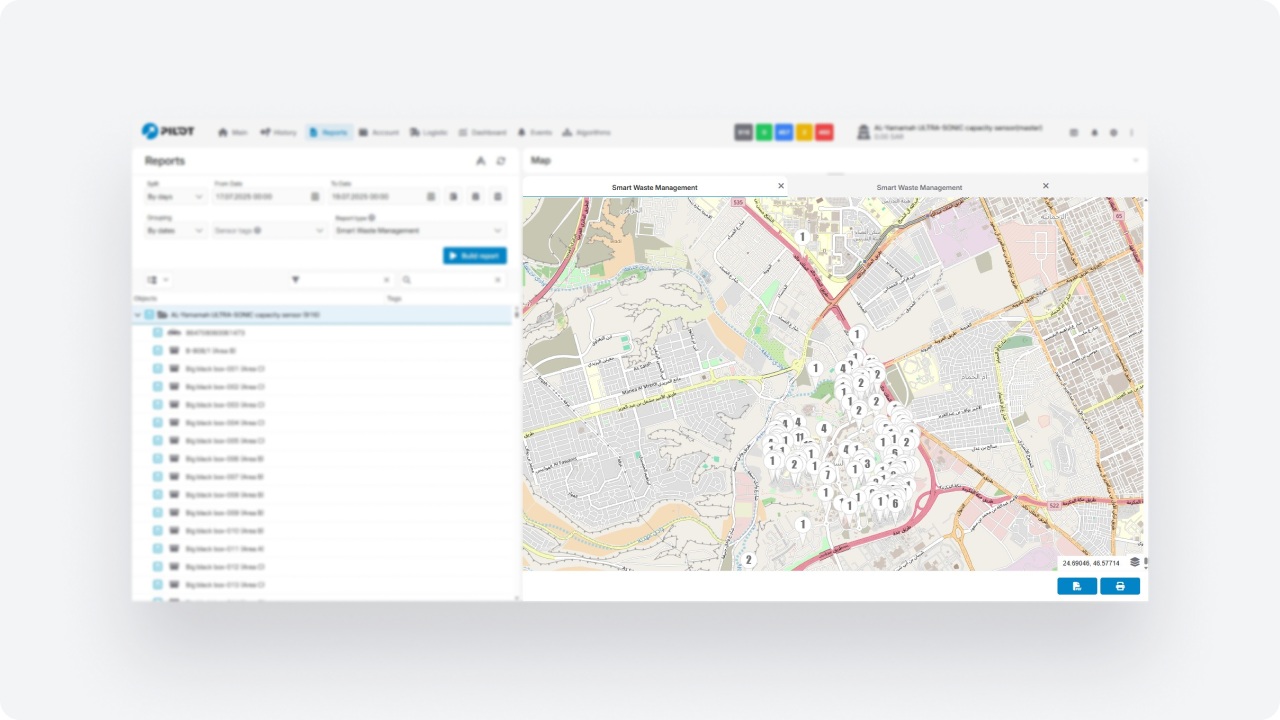
Task: Open the Report type dropdown
Action: (x=419, y=230)
